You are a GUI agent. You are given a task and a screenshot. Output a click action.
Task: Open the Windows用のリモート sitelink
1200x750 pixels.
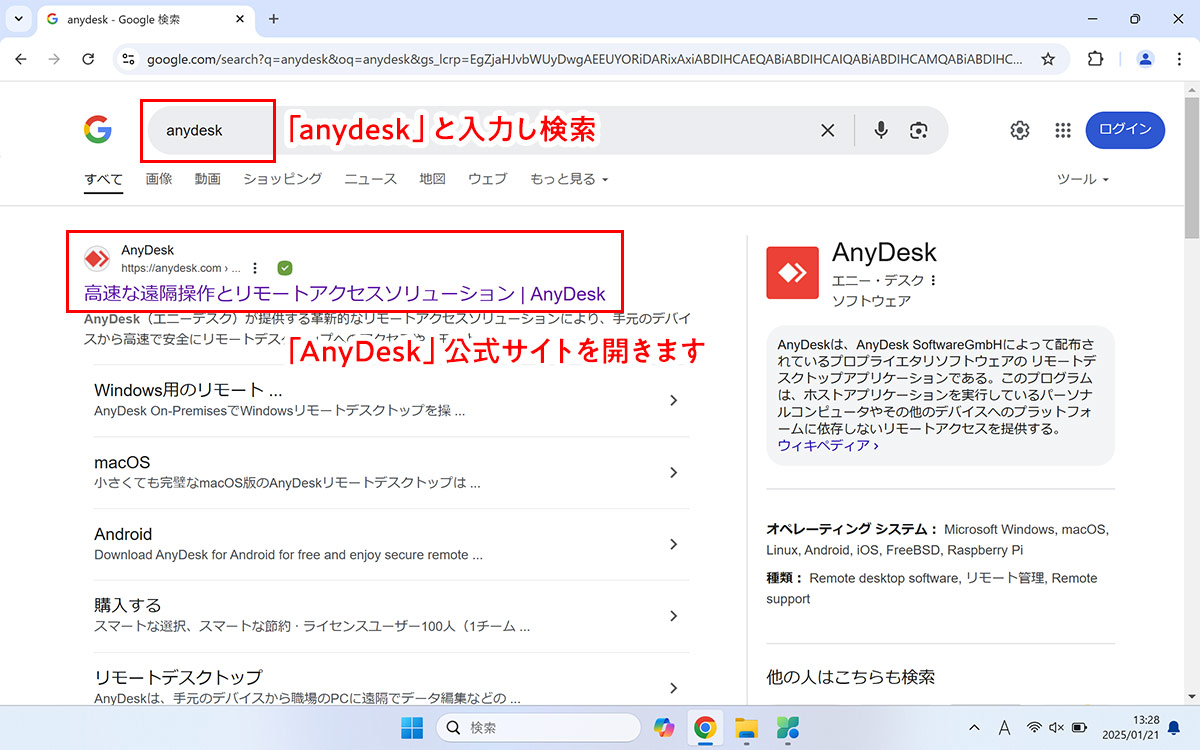click(188, 390)
